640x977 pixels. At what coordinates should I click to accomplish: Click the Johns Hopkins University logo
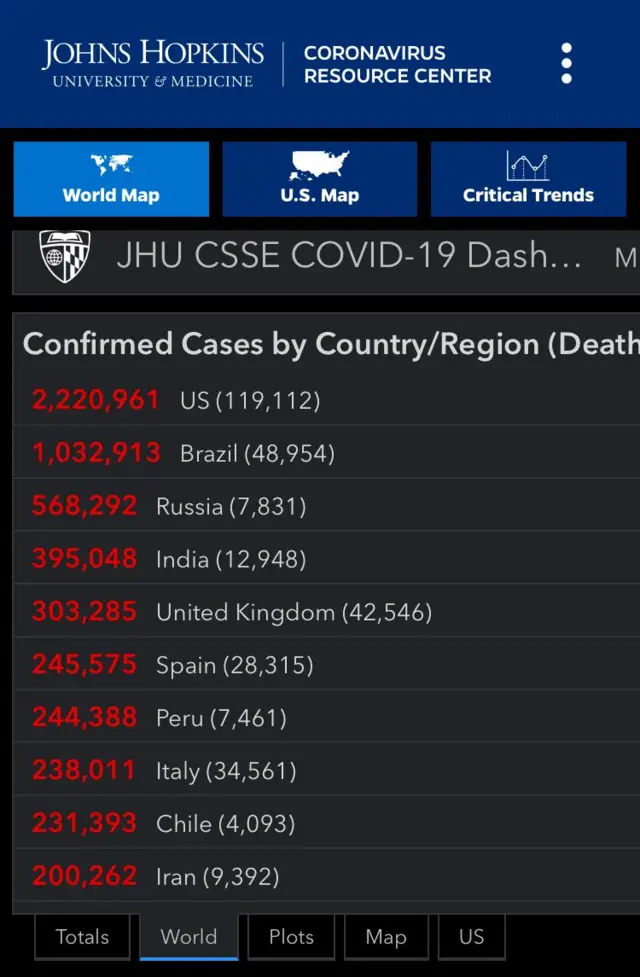tap(153, 64)
